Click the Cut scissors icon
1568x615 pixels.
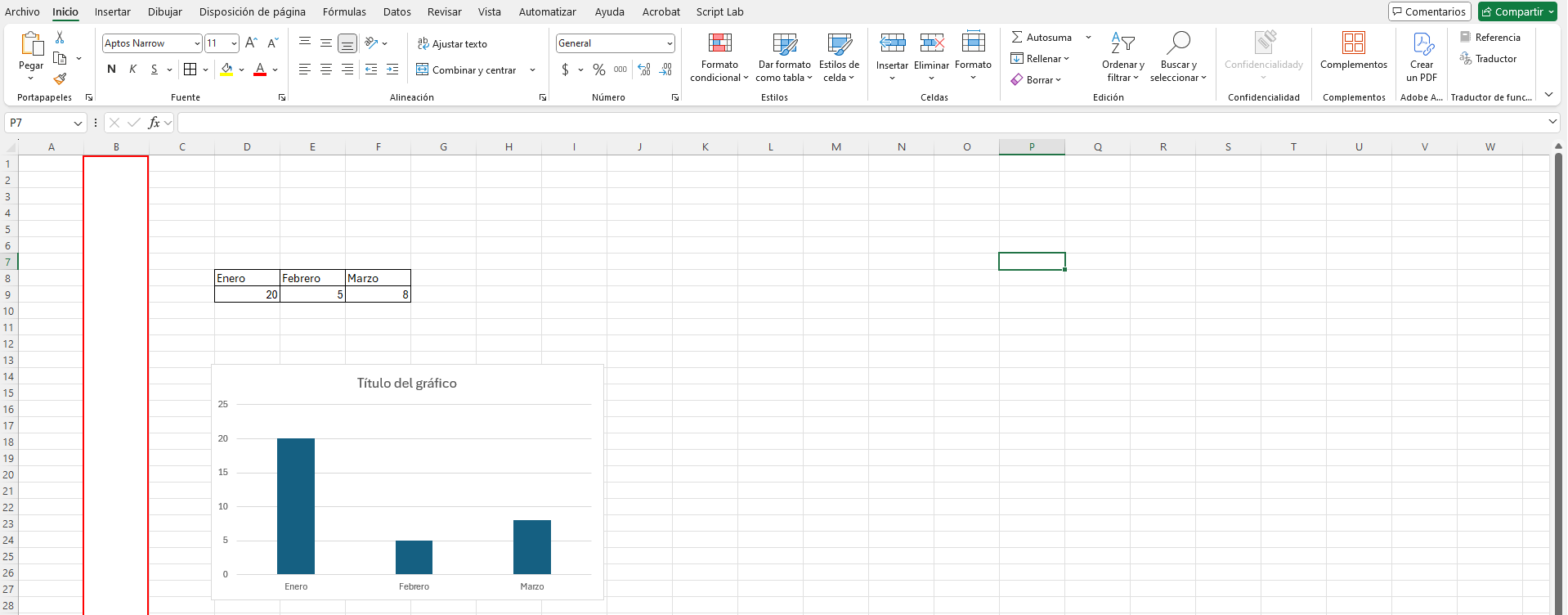(x=60, y=38)
